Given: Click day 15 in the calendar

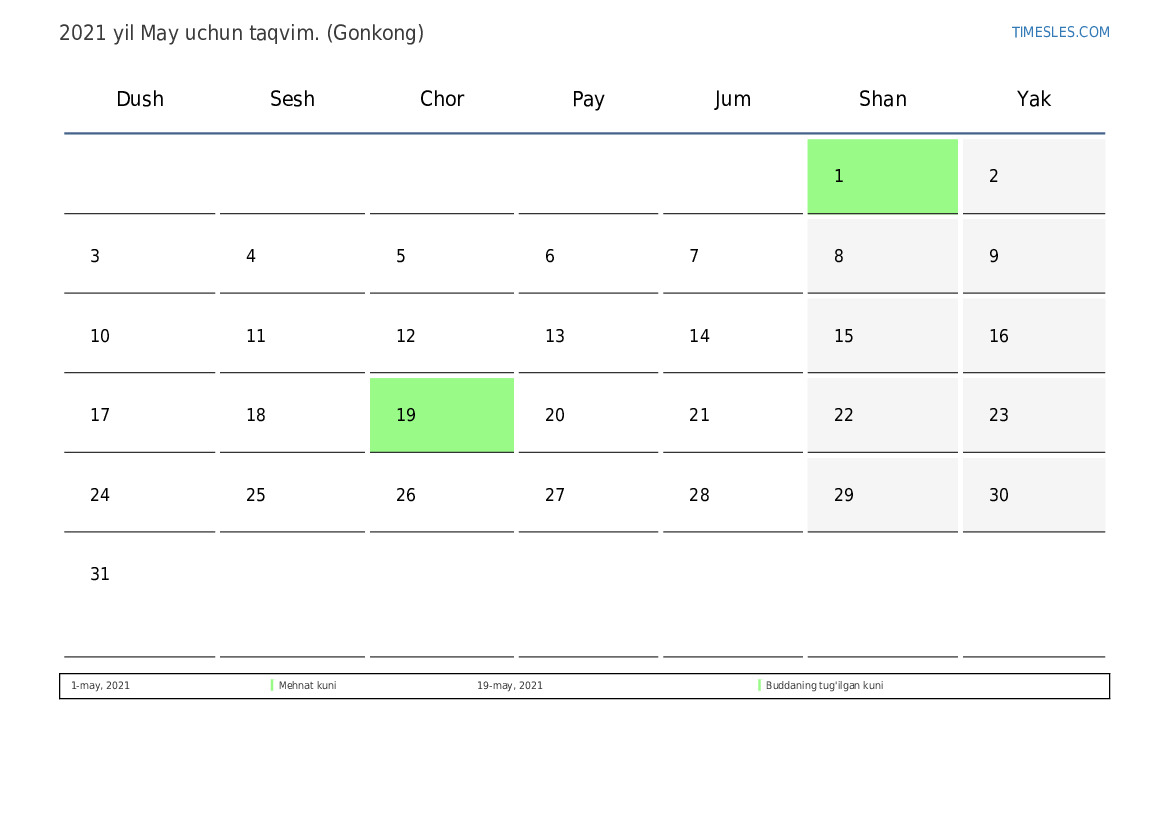Looking at the screenshot, I should 882,336.
